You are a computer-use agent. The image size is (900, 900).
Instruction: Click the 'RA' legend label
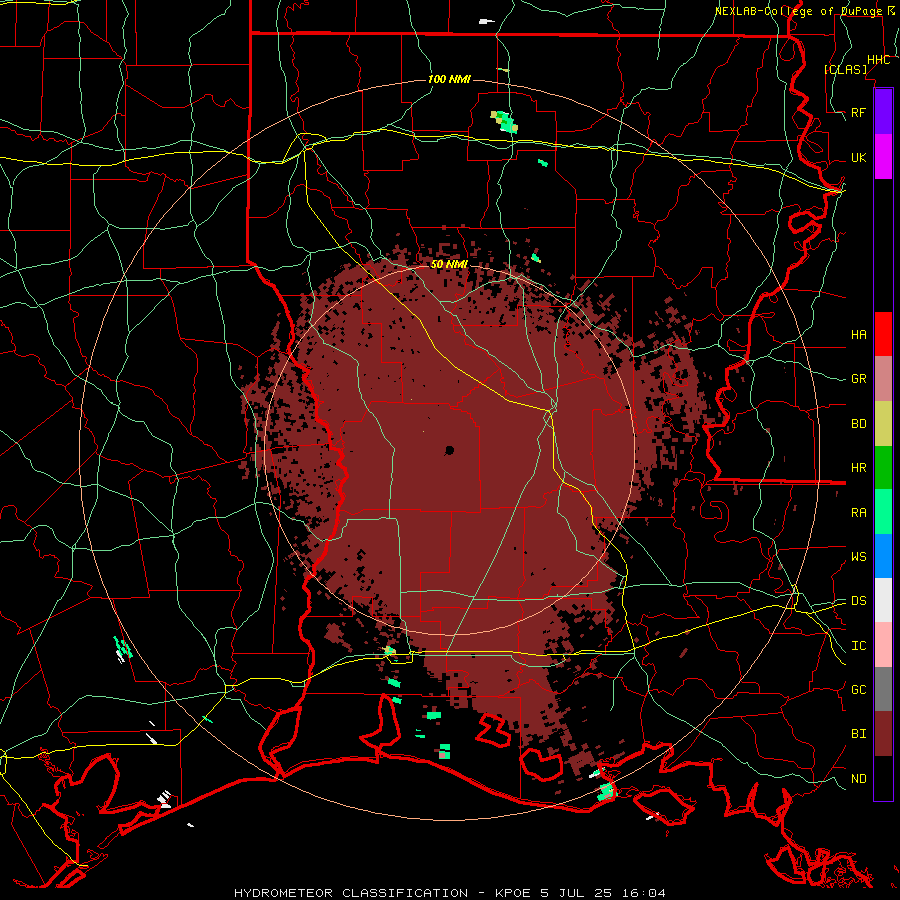click(x=859, y=513)
